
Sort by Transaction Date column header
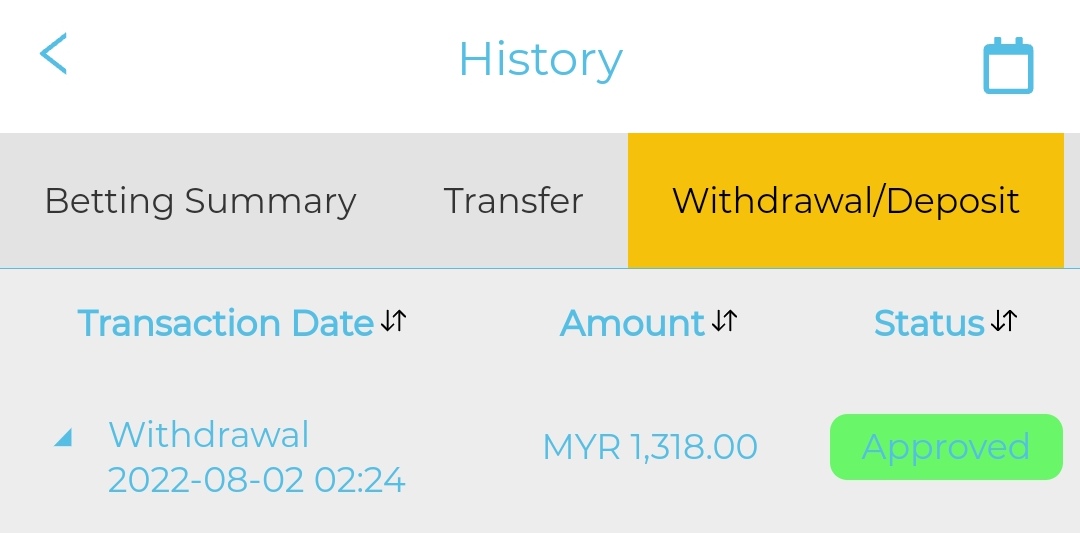coord(225,323)
